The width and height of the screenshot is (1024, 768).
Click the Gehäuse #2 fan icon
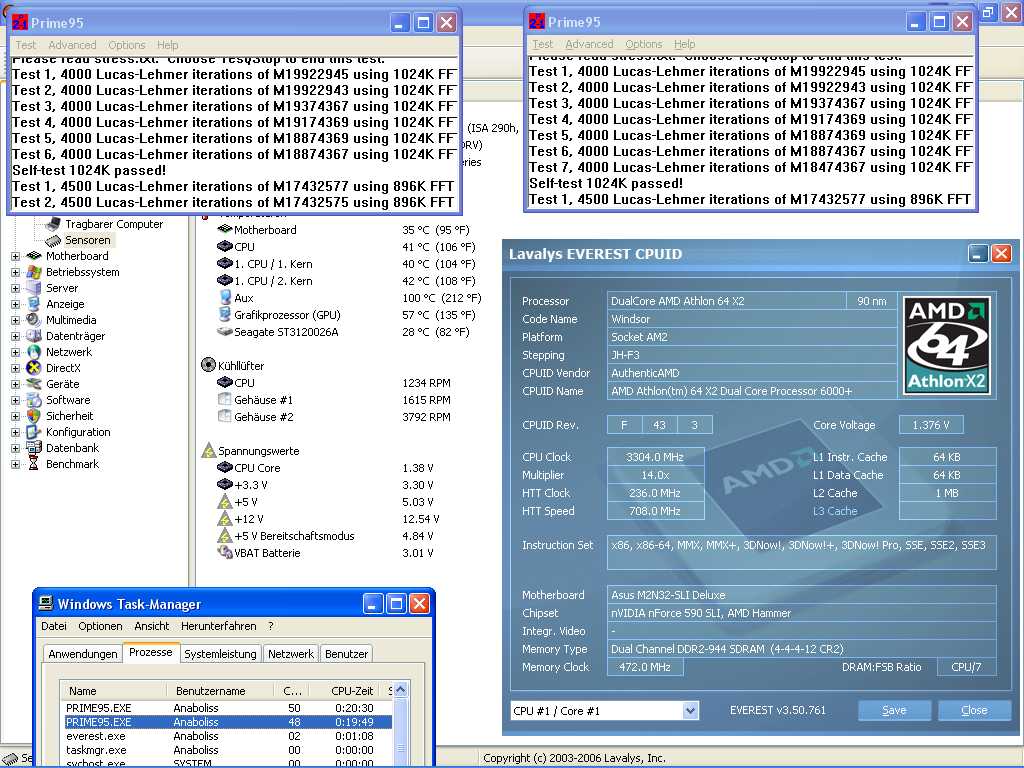pos(225,416)
